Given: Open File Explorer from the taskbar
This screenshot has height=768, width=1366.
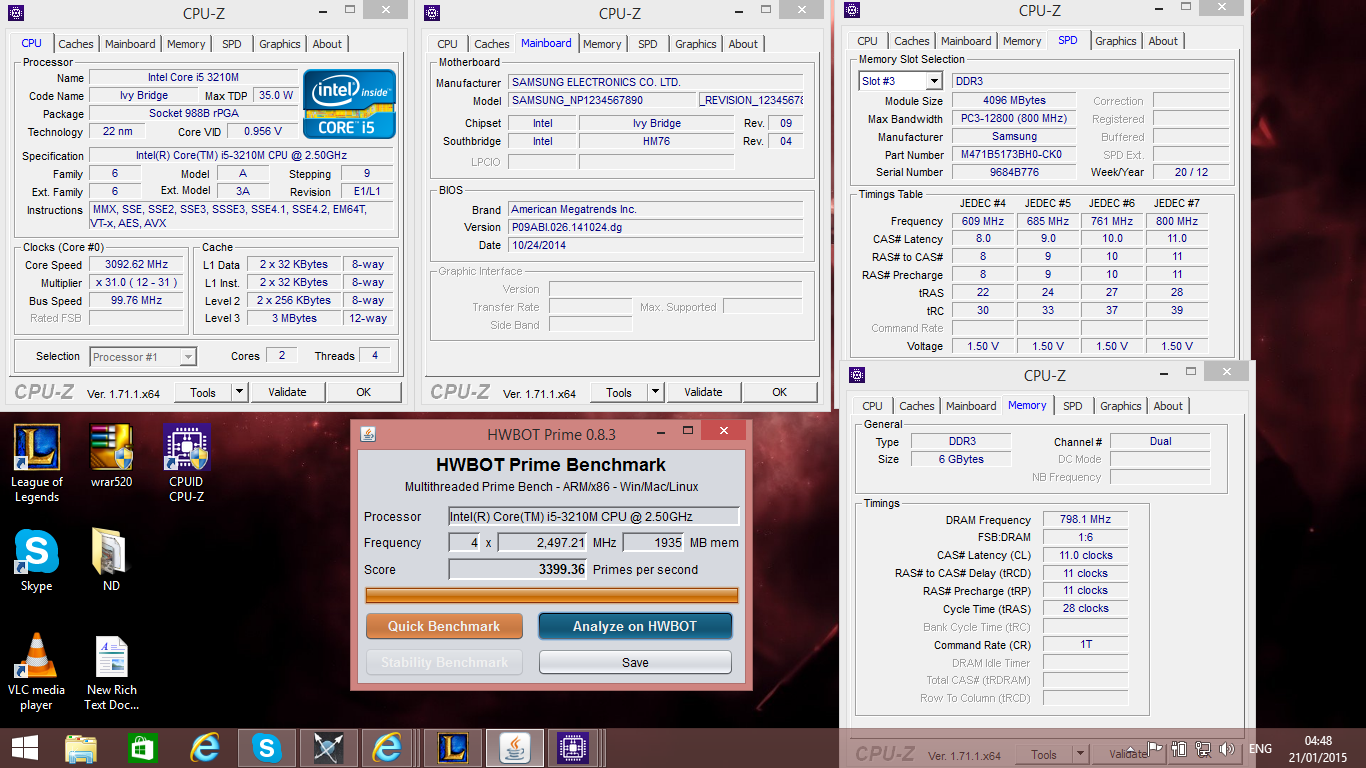Looking at the screenshot, I should click(81, 748).
